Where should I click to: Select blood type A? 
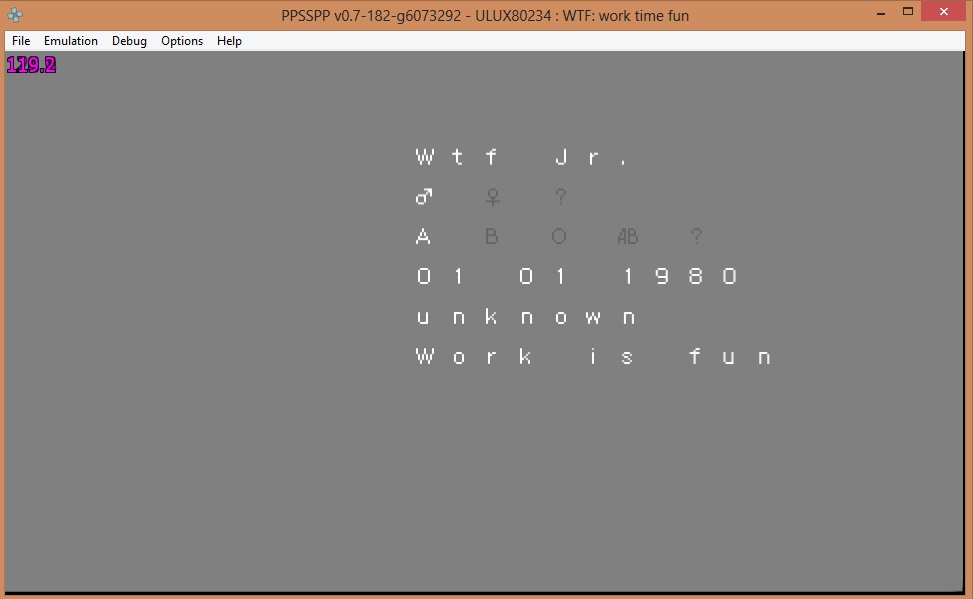point(424,237)
